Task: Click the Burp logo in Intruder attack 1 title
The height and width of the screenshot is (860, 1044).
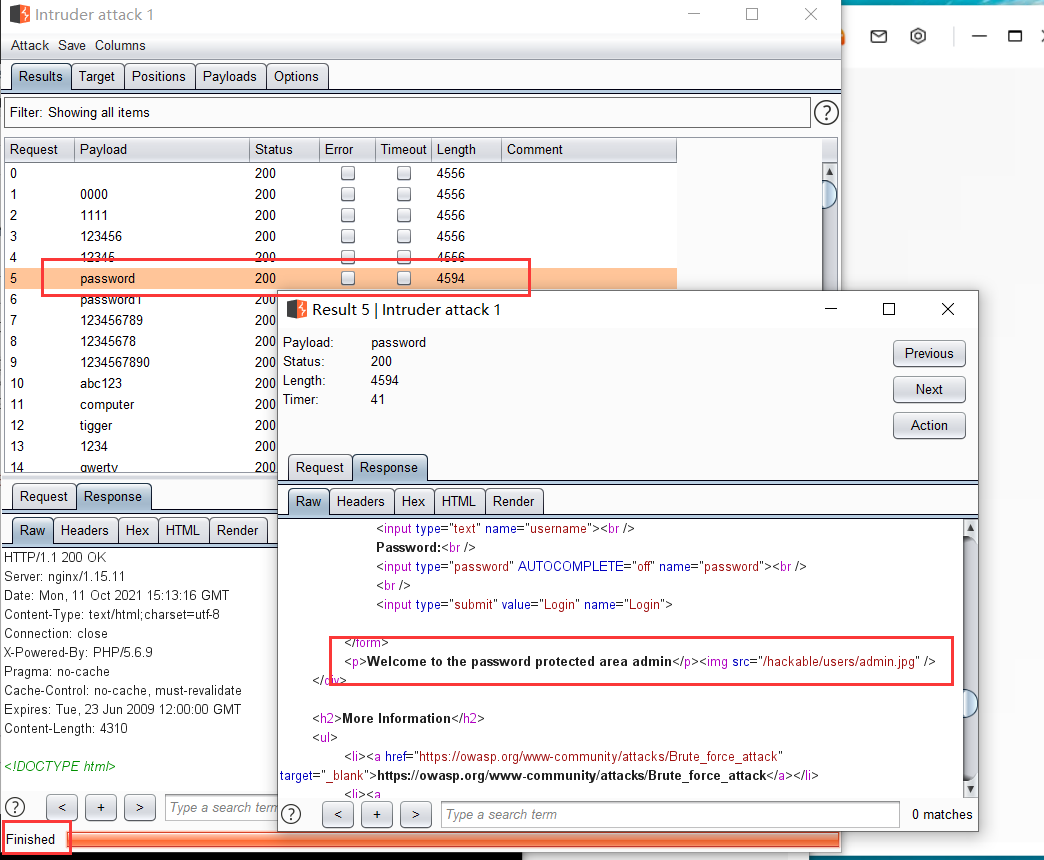Action: pos(20,14)
